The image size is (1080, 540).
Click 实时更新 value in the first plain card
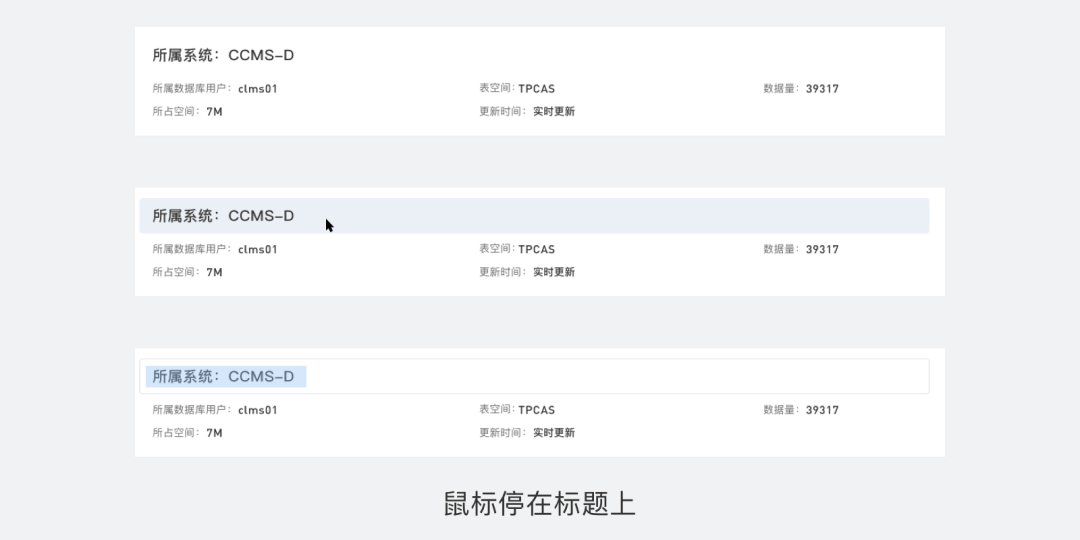[554, 112]
